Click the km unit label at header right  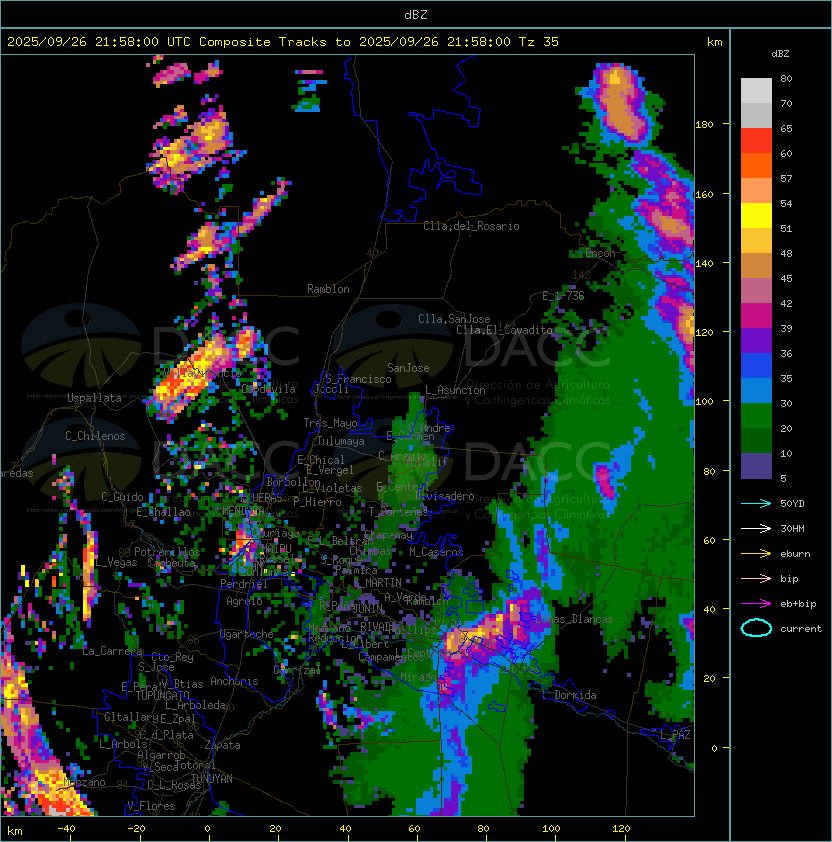714,42
